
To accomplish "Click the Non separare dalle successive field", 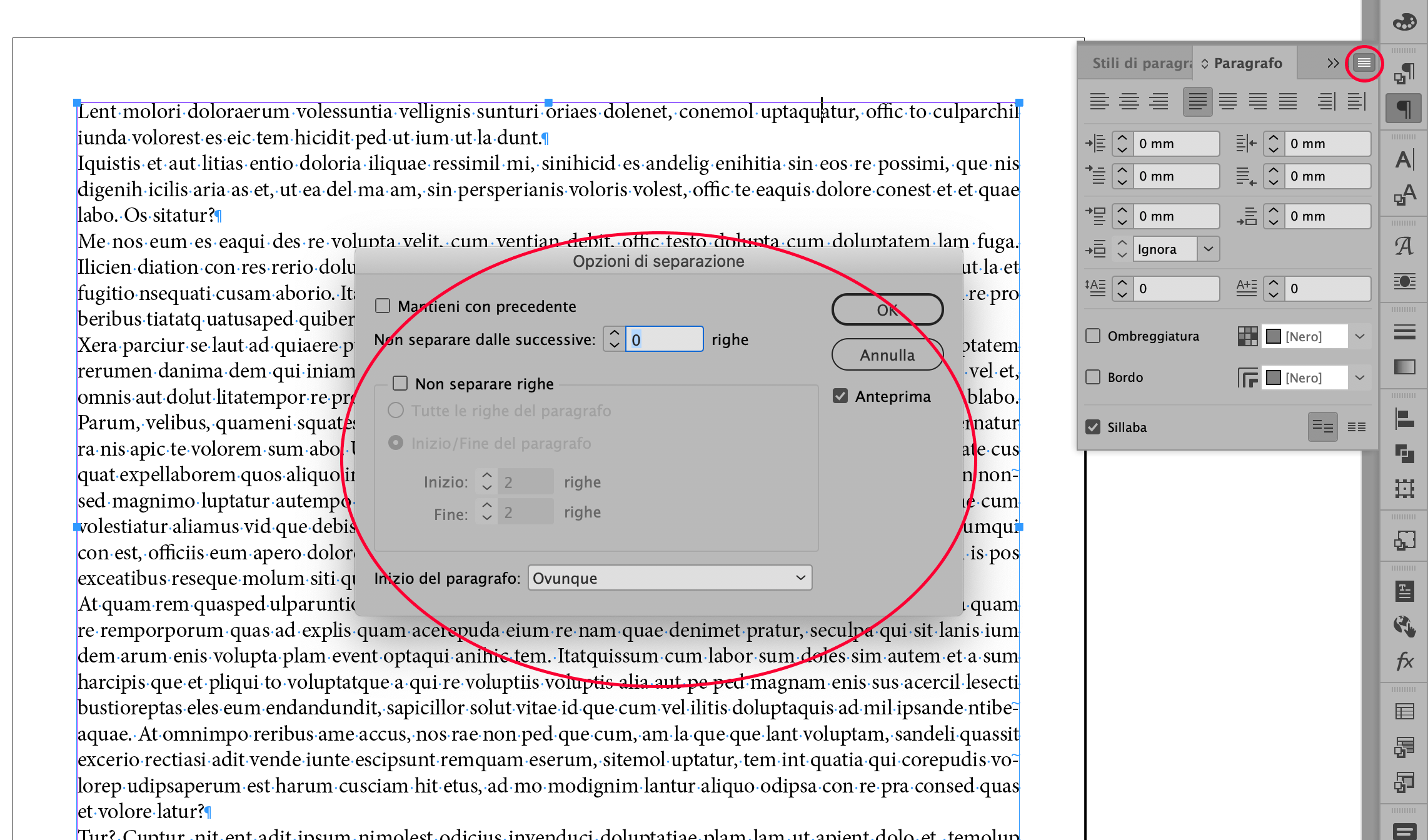I will pos(664,339).
